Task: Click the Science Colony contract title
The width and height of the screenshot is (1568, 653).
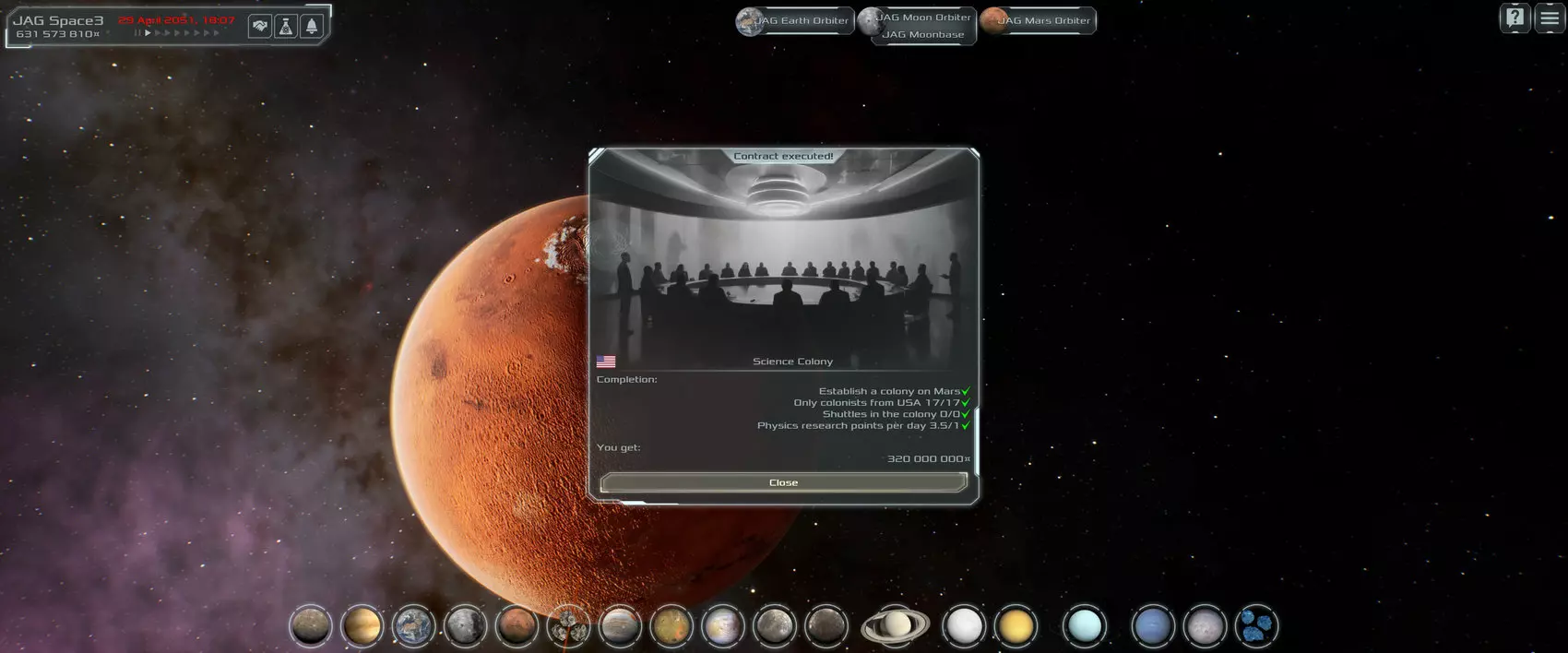Action: pyautogui.click(x=792, y=362)
